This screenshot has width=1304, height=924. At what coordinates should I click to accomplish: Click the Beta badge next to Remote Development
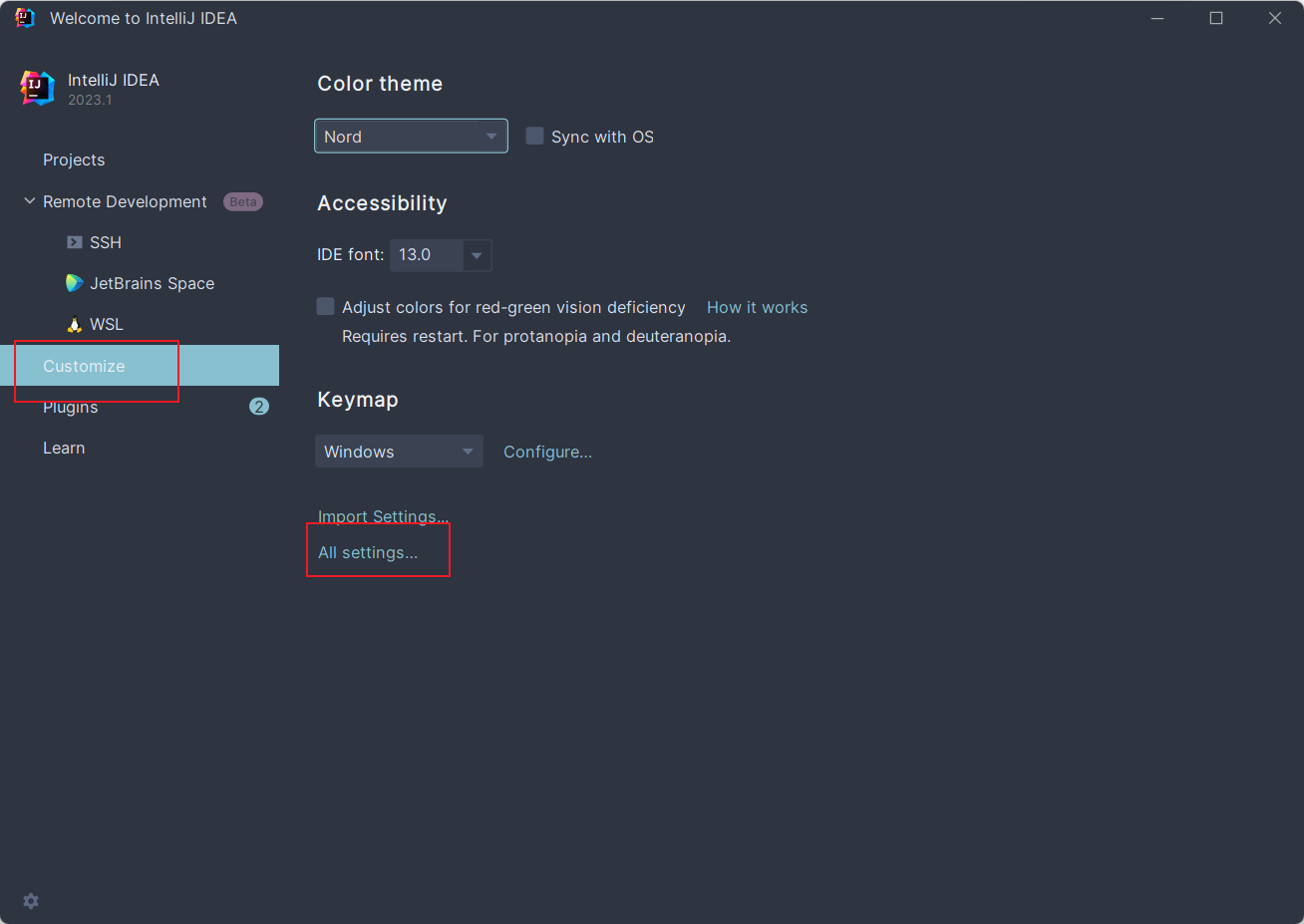click(243, 201)
